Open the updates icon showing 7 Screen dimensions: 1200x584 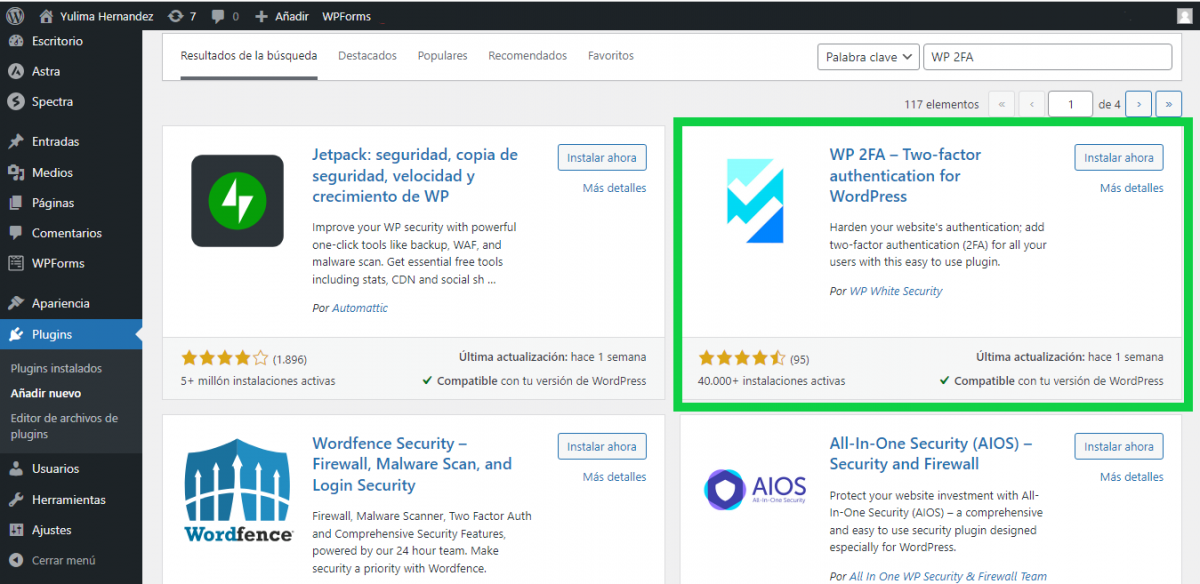point(181,16)
